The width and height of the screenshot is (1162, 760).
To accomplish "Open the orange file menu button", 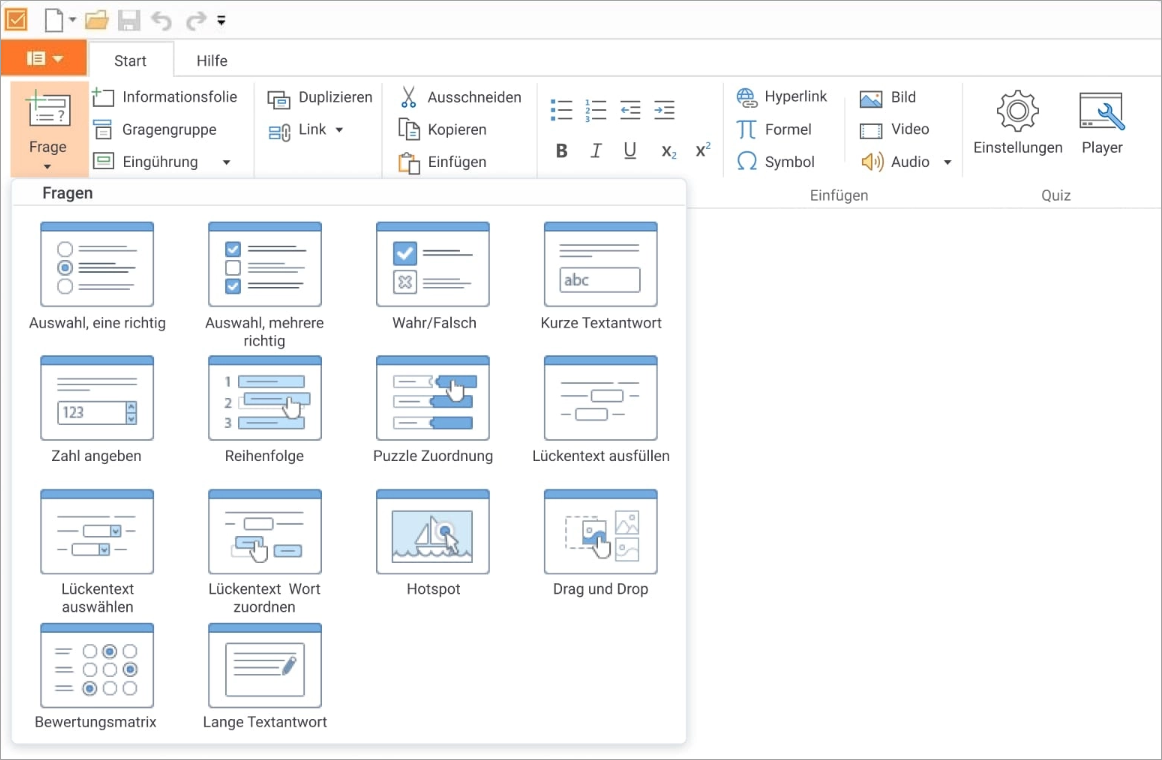I will point(44,59).
